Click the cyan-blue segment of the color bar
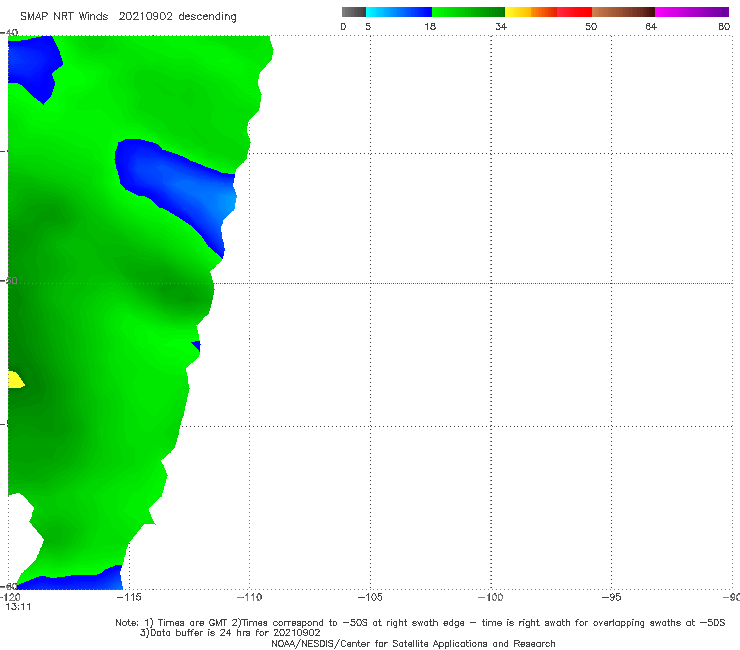 coord(399,12)
